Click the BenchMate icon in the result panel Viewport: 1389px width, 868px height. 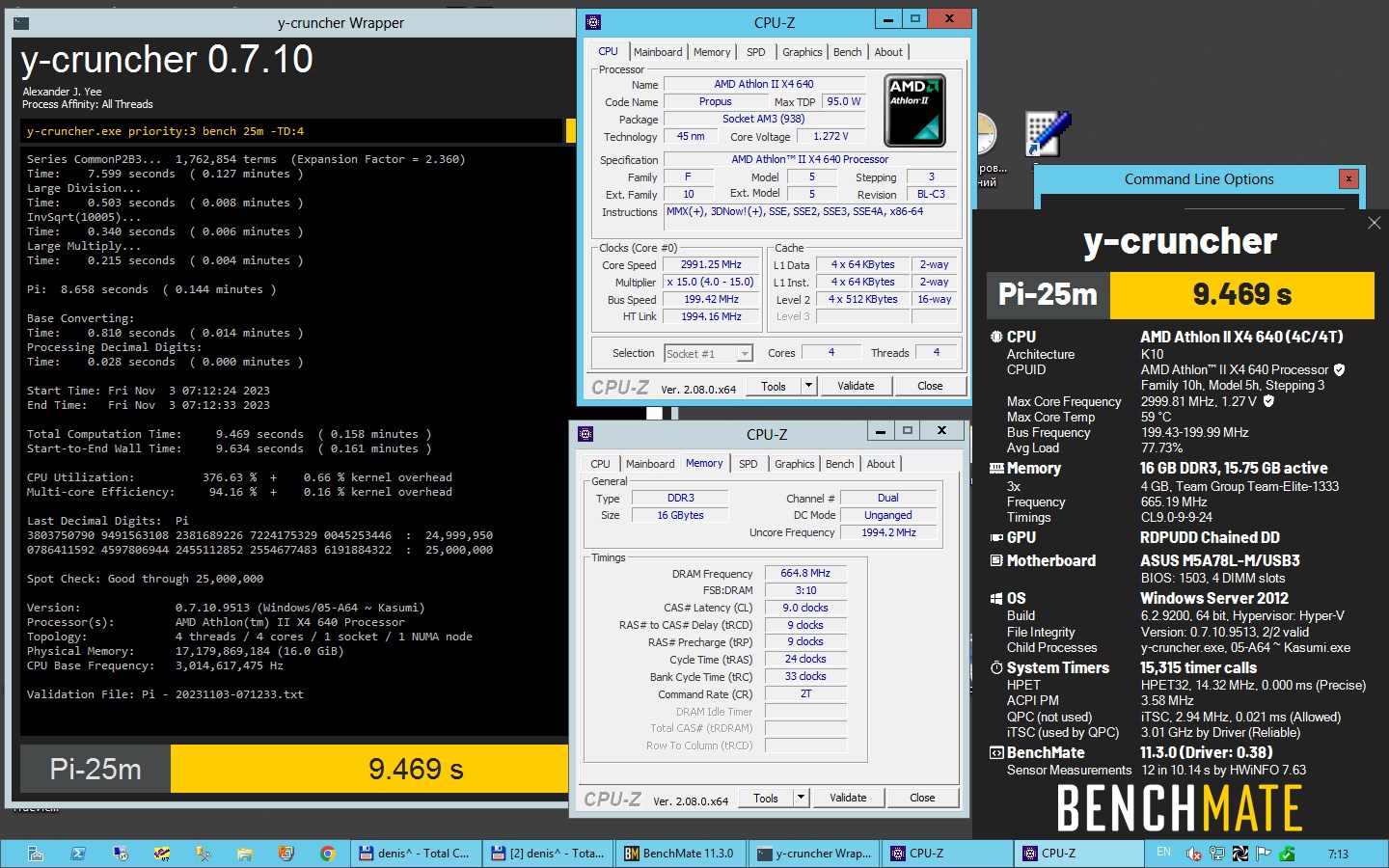pos(996,752)
